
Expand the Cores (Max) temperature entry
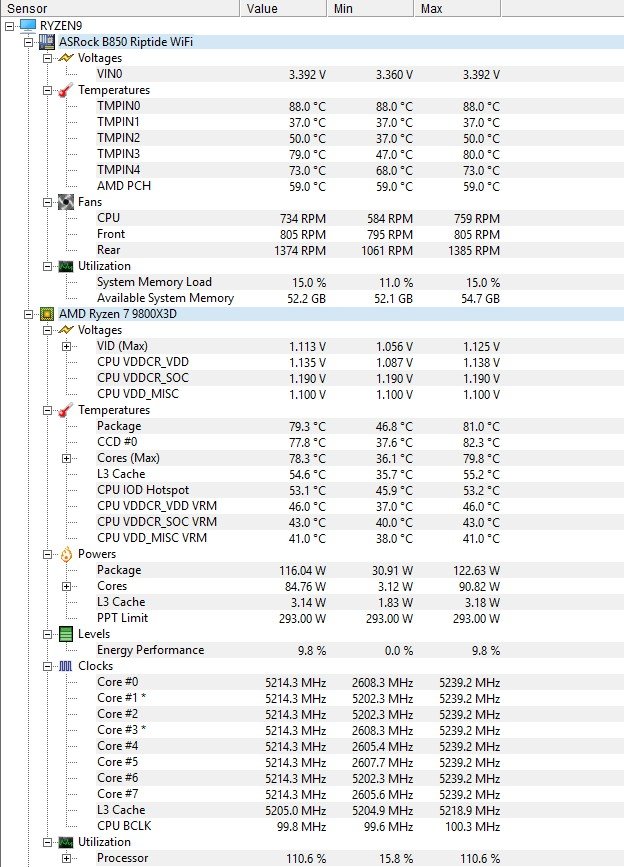click(x=66, y=458)
